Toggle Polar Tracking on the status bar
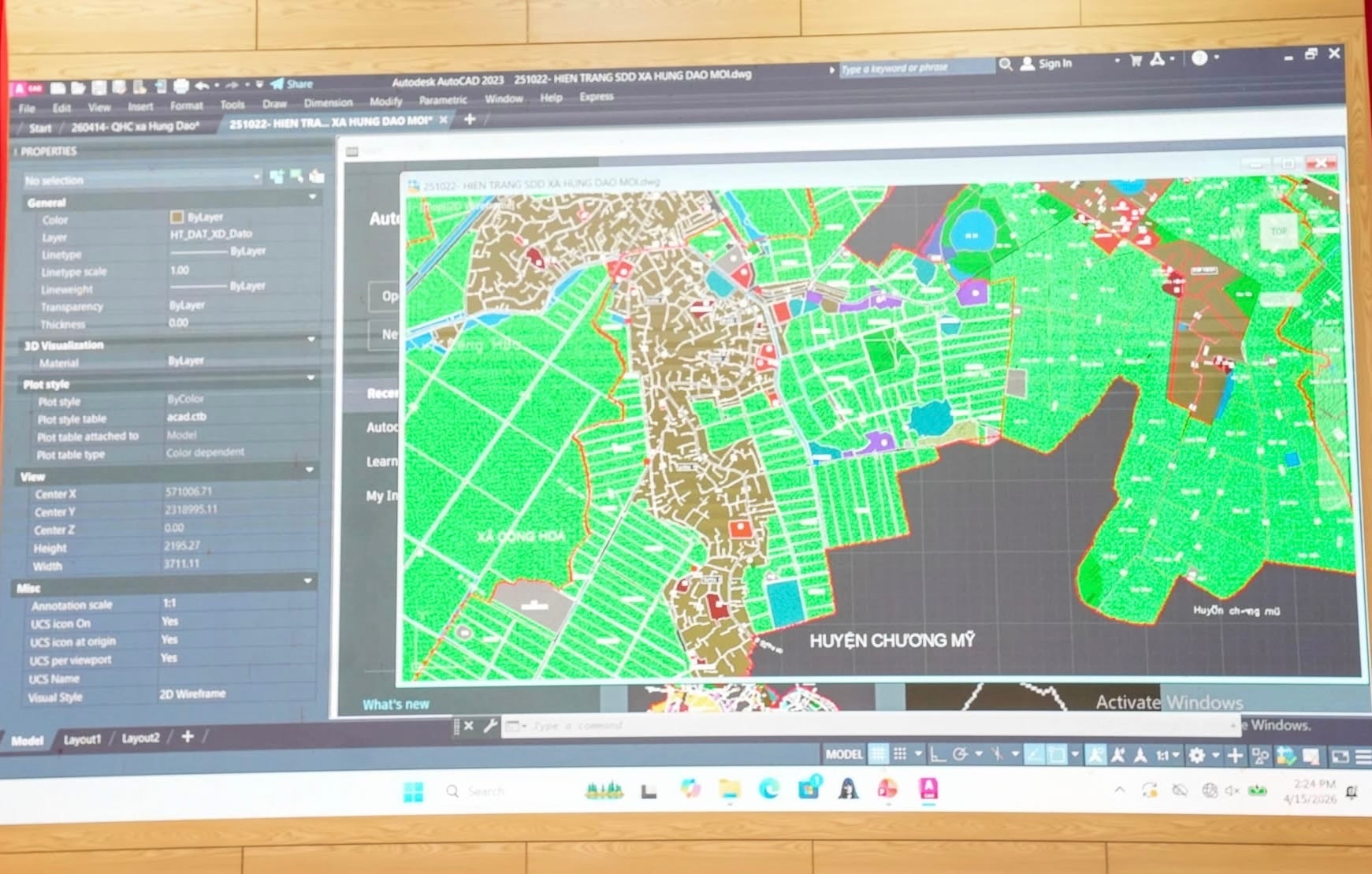 tap(960, 755)
